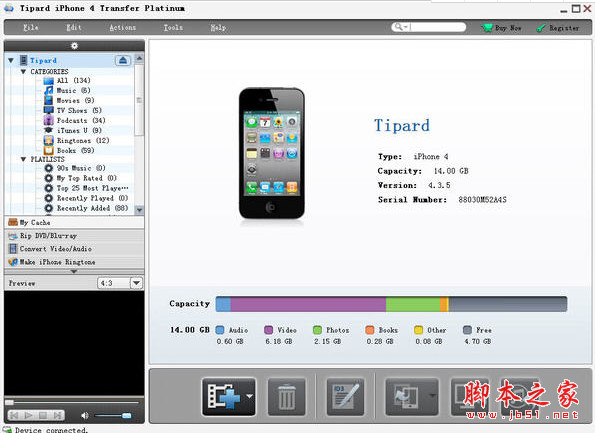This screenshot has width=595, height=433.
Task: Open the File menu
Action: click(x=31, y=27)
